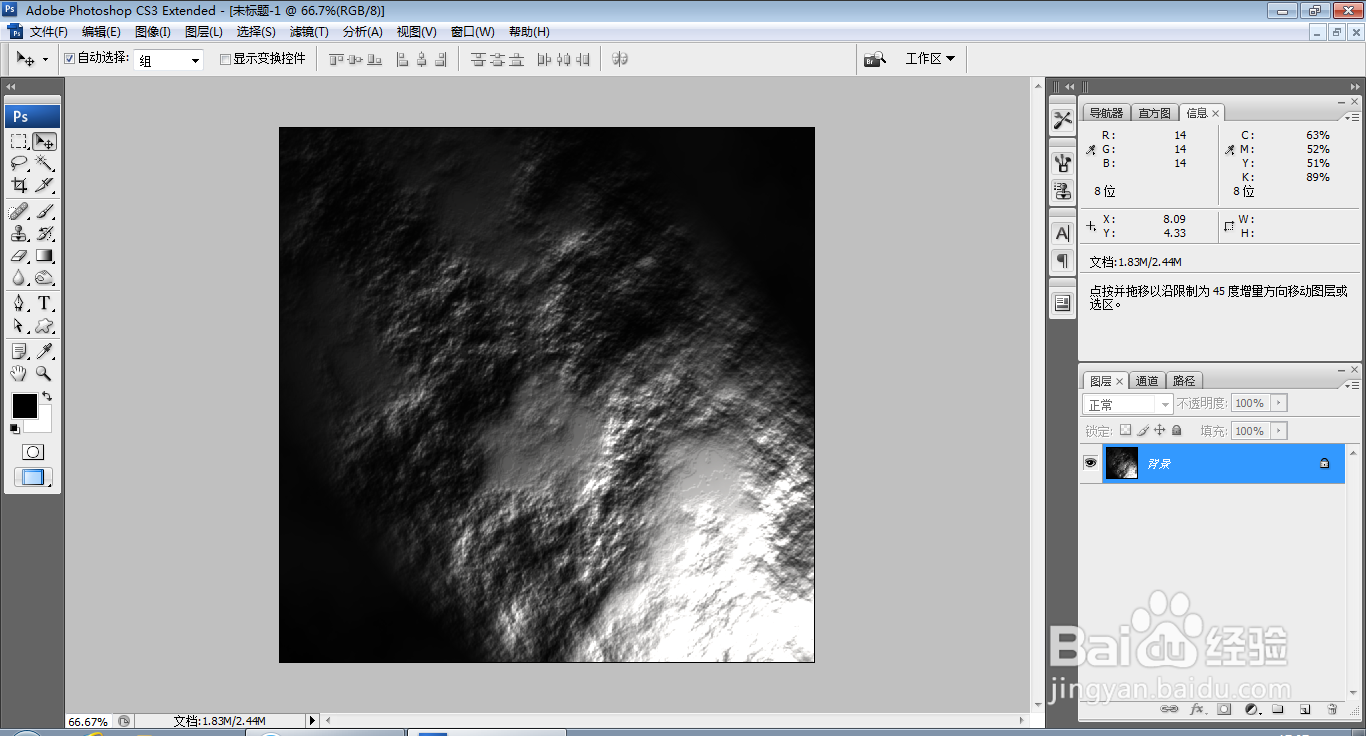Select the History Brush tool

click(44, 233)
